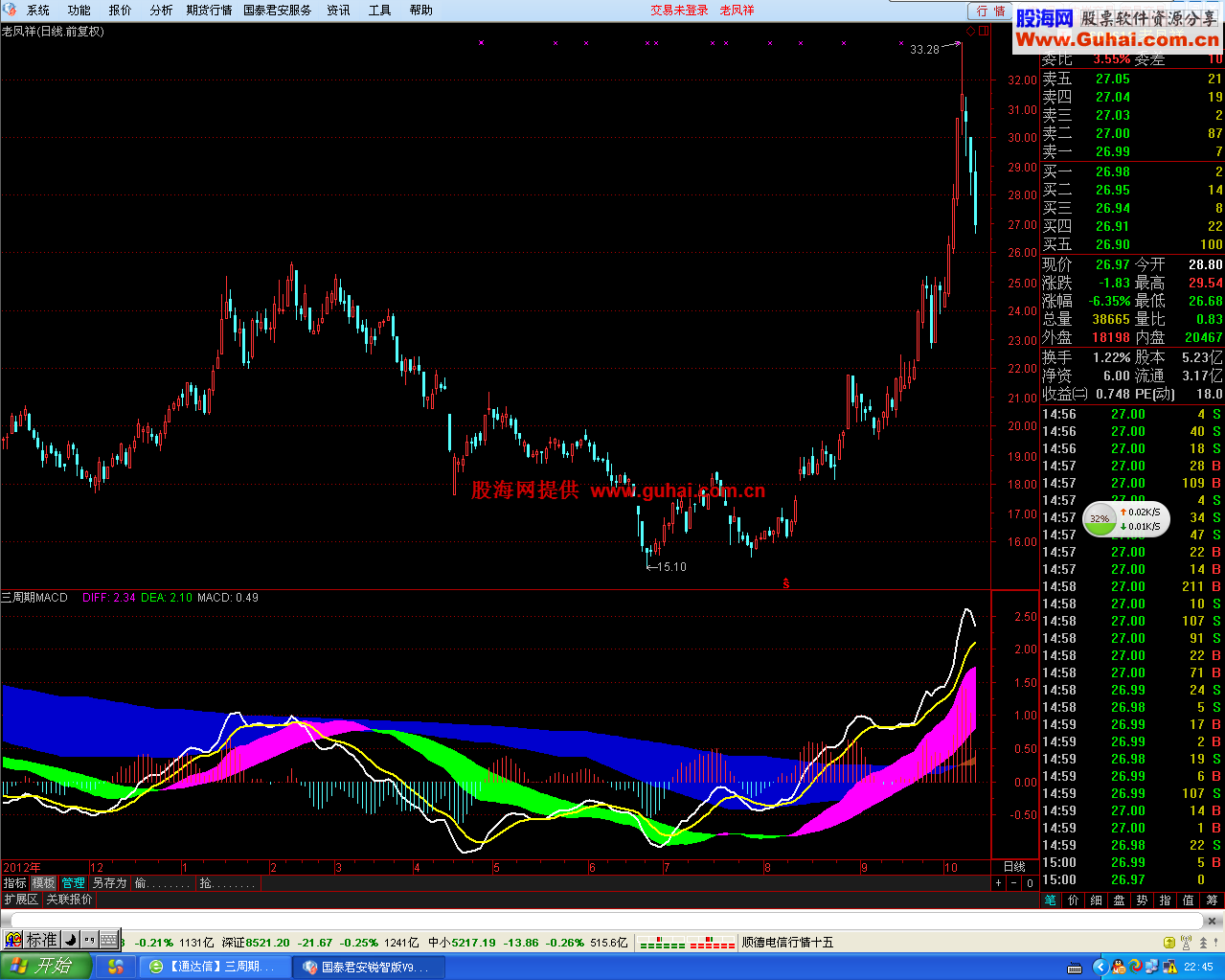The height and width of the screenshot is (980, 1225).
Task: Click the red diamond icon atop chart
Action: (970, 32)
